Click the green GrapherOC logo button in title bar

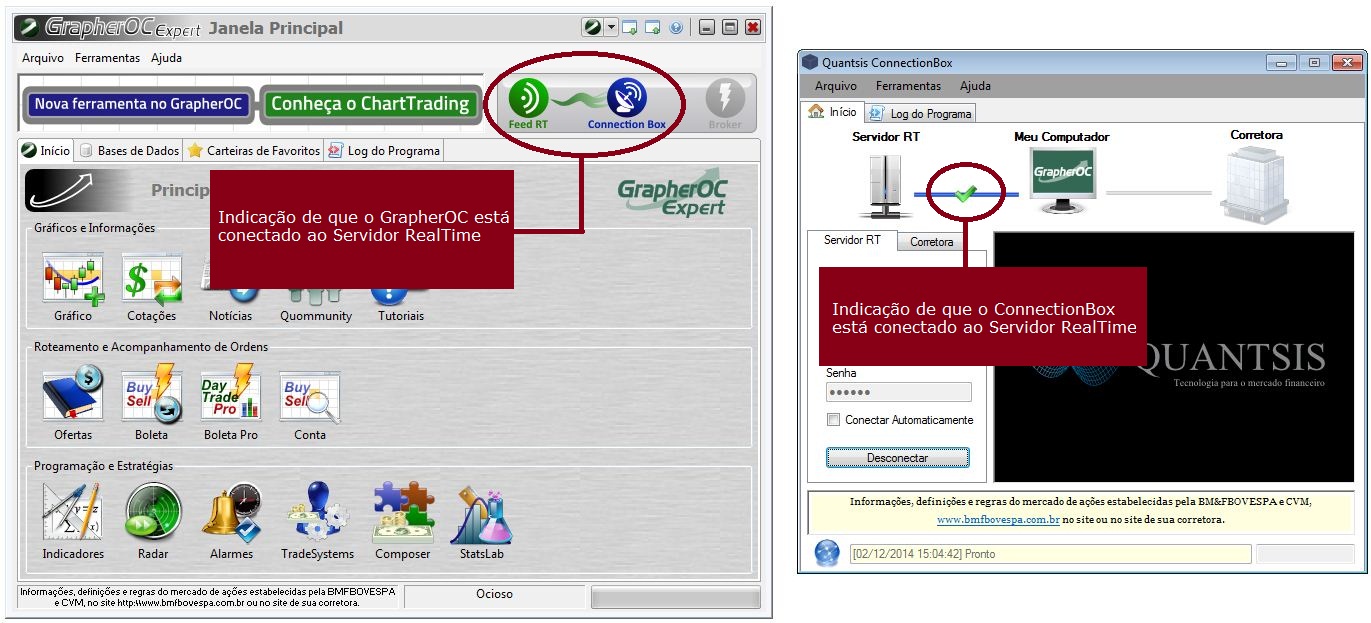pos(593,28)
